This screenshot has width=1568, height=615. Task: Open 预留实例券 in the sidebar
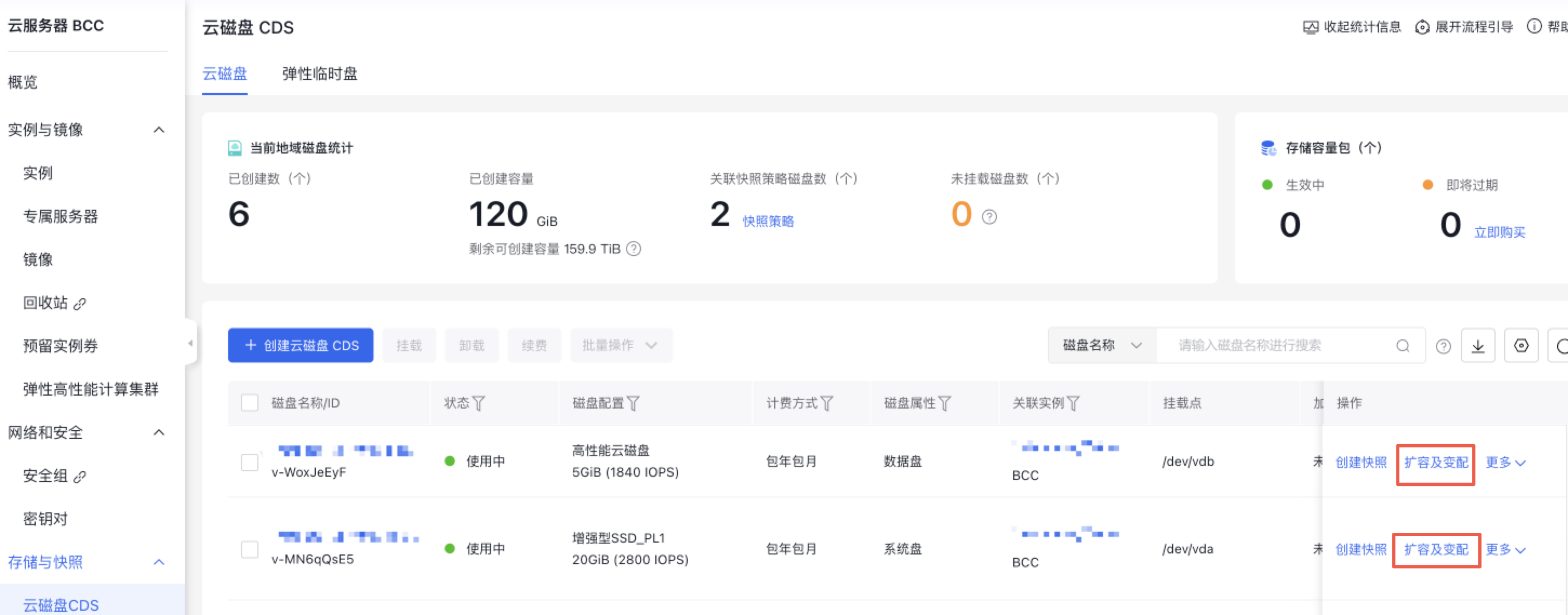coord(60,346)
